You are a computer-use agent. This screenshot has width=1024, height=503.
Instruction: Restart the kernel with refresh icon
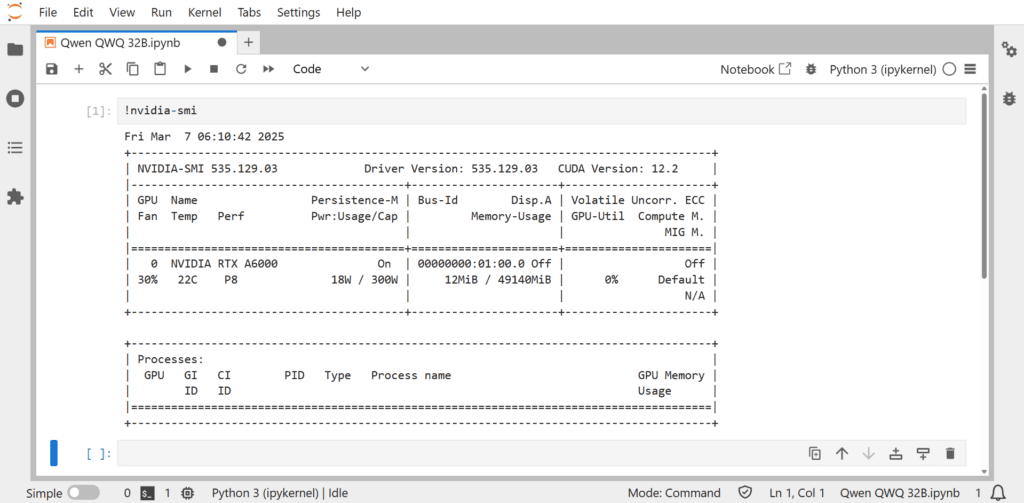pyautogui.click(x=241, y=69)
